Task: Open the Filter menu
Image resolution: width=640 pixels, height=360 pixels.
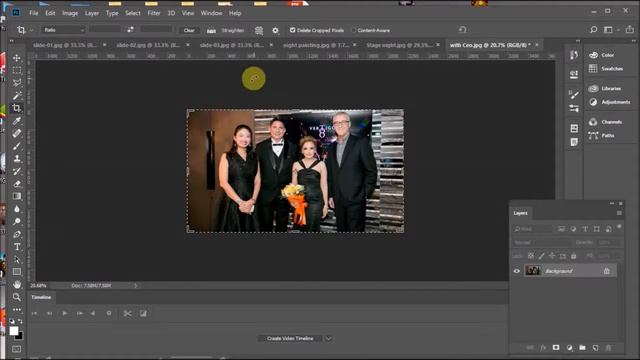Action: pos(153,13)
